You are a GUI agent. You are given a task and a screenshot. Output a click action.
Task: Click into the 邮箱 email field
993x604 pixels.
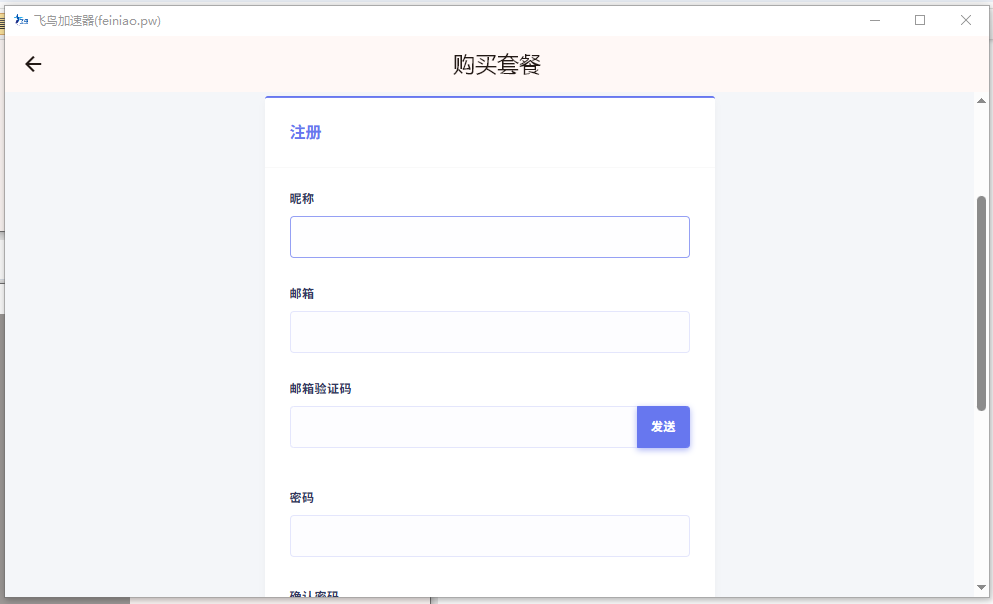489,332
